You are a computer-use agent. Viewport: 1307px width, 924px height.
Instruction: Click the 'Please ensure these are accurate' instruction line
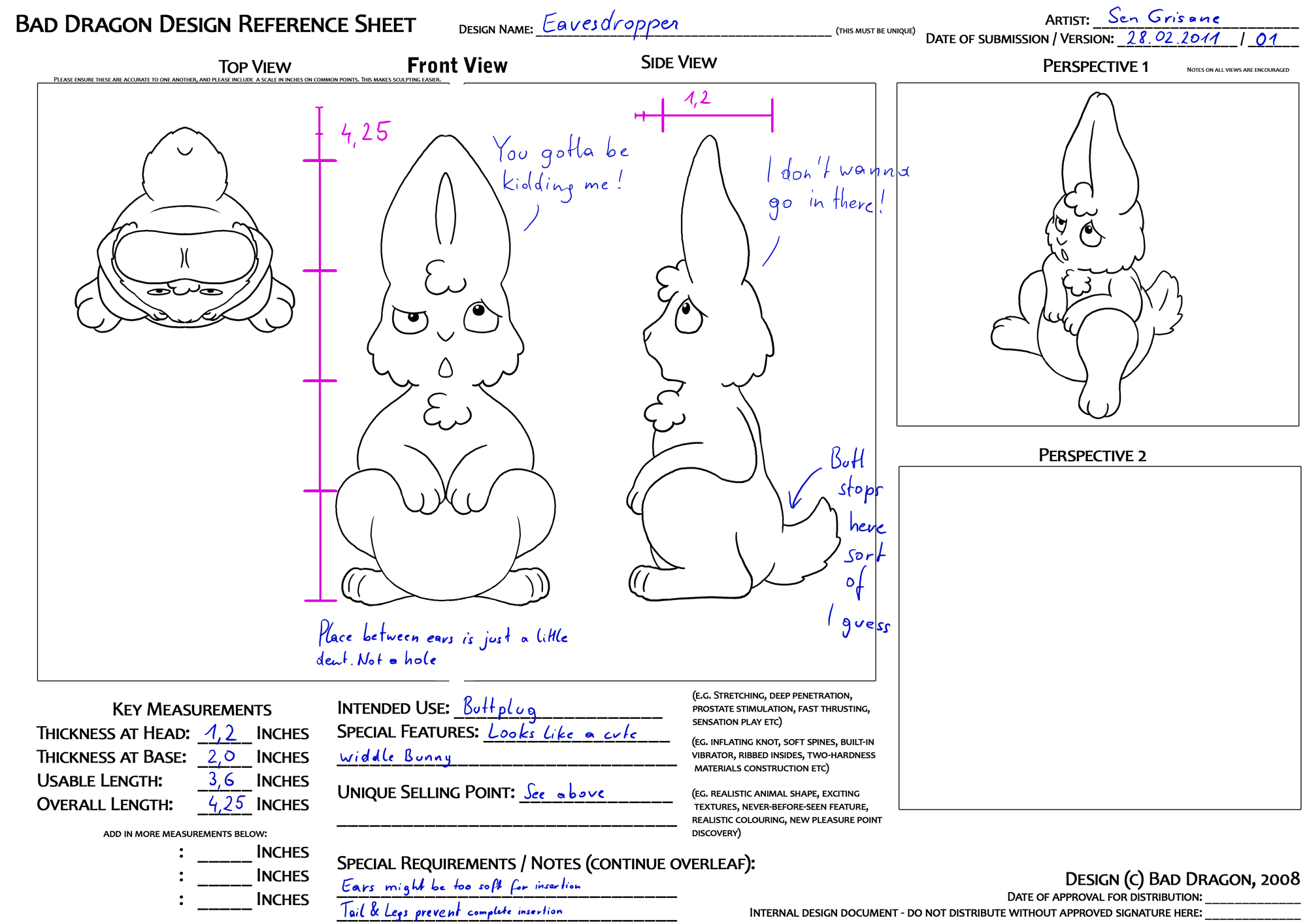(x=247, y=80)
